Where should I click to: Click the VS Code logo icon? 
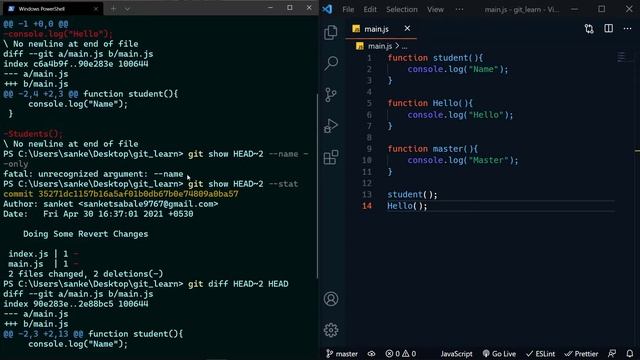(x=327, y=9)
